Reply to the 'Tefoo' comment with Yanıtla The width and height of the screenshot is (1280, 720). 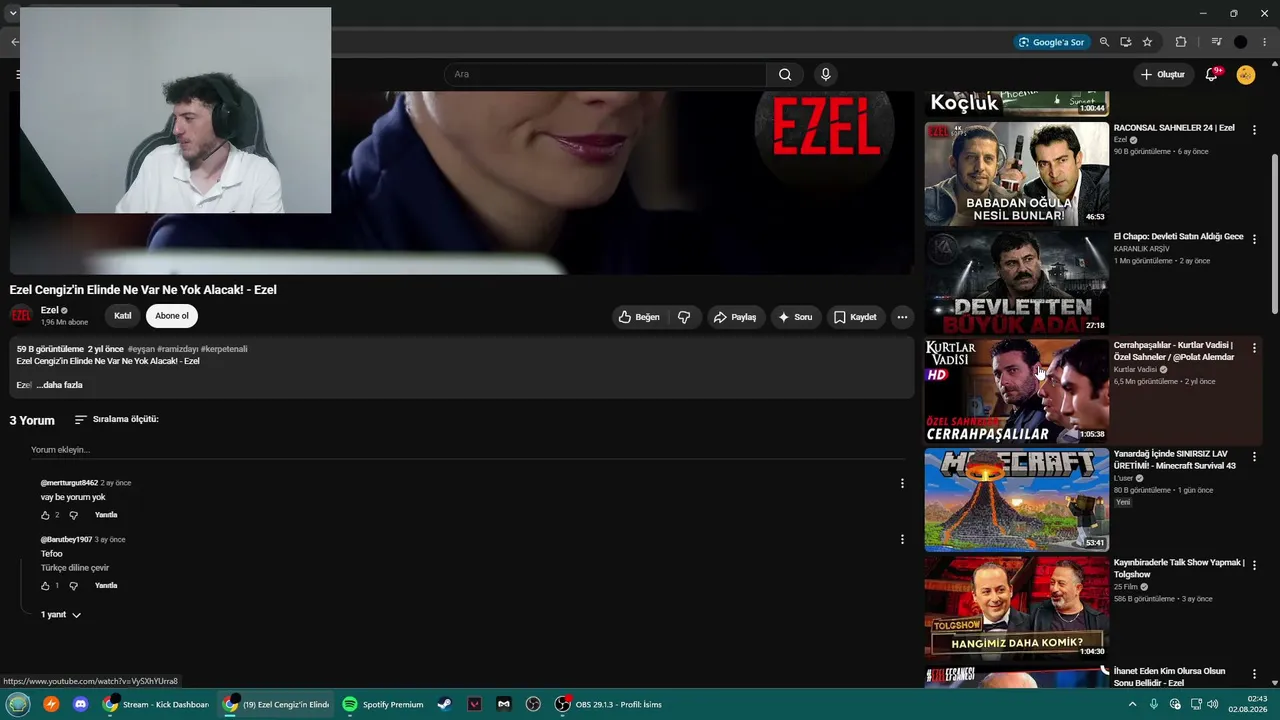point(106,586)
